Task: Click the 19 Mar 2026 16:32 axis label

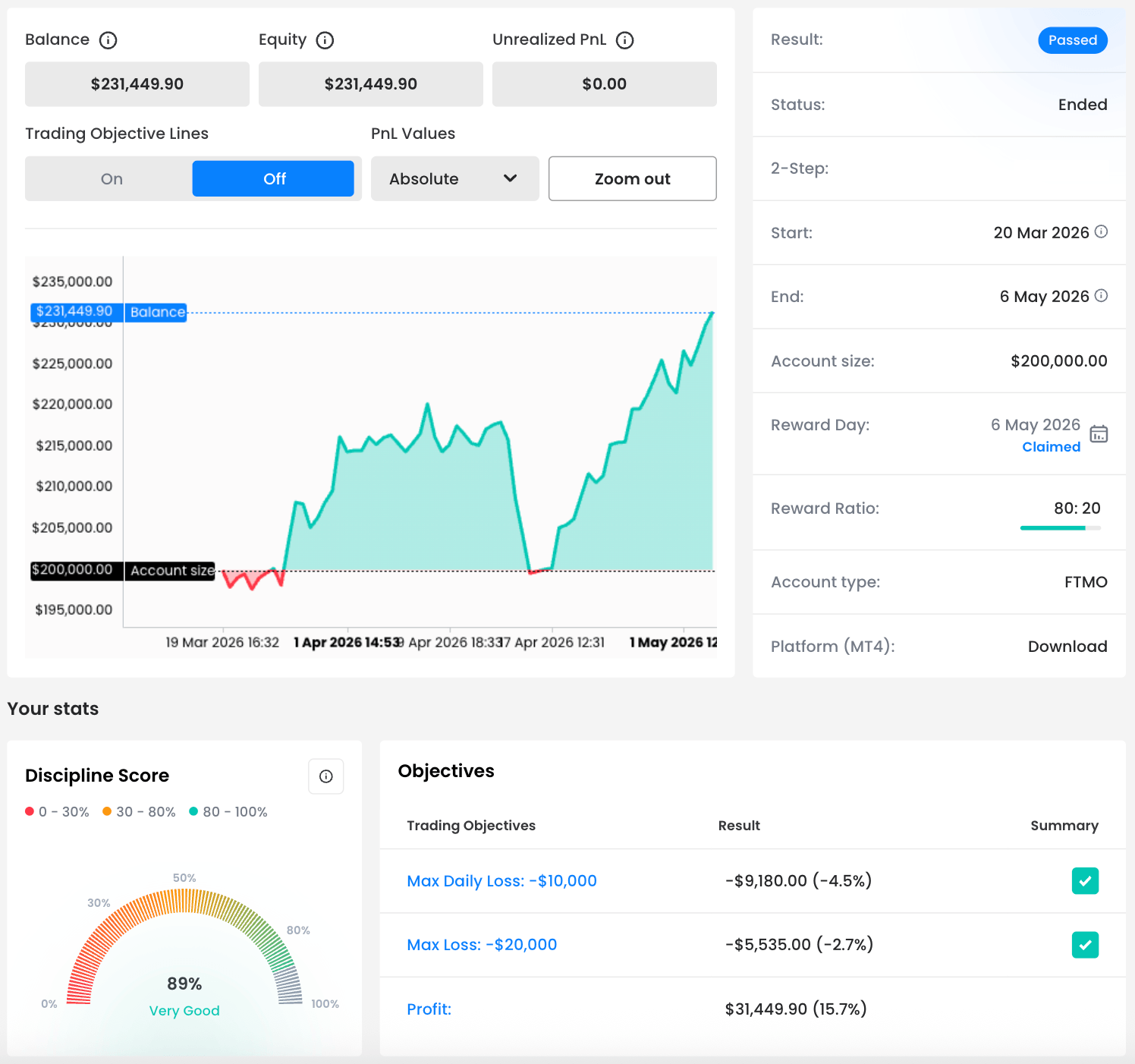Action: coord(222,643)
